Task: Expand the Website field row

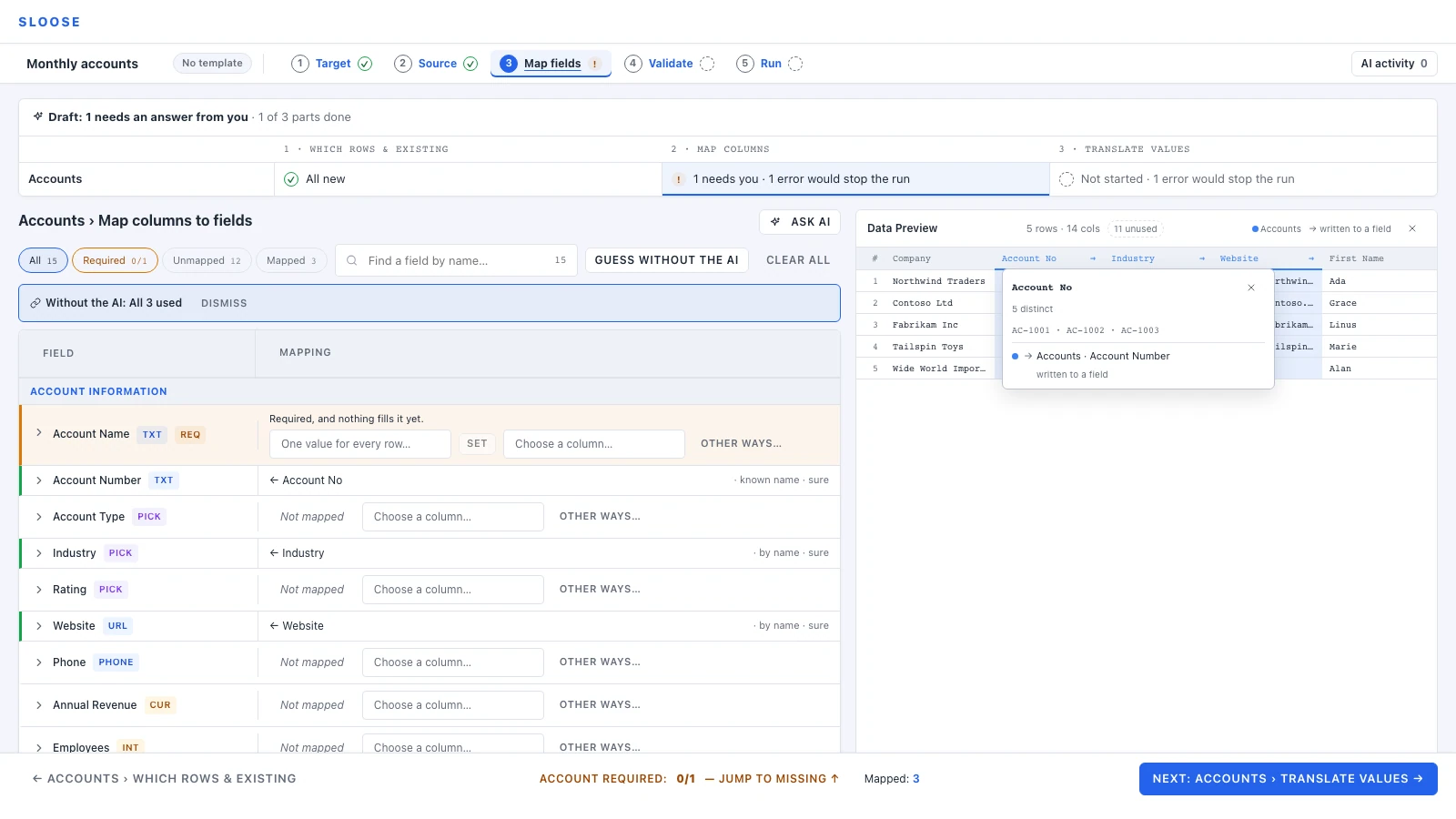Action: pyautogui.click(x=39, y=626)
